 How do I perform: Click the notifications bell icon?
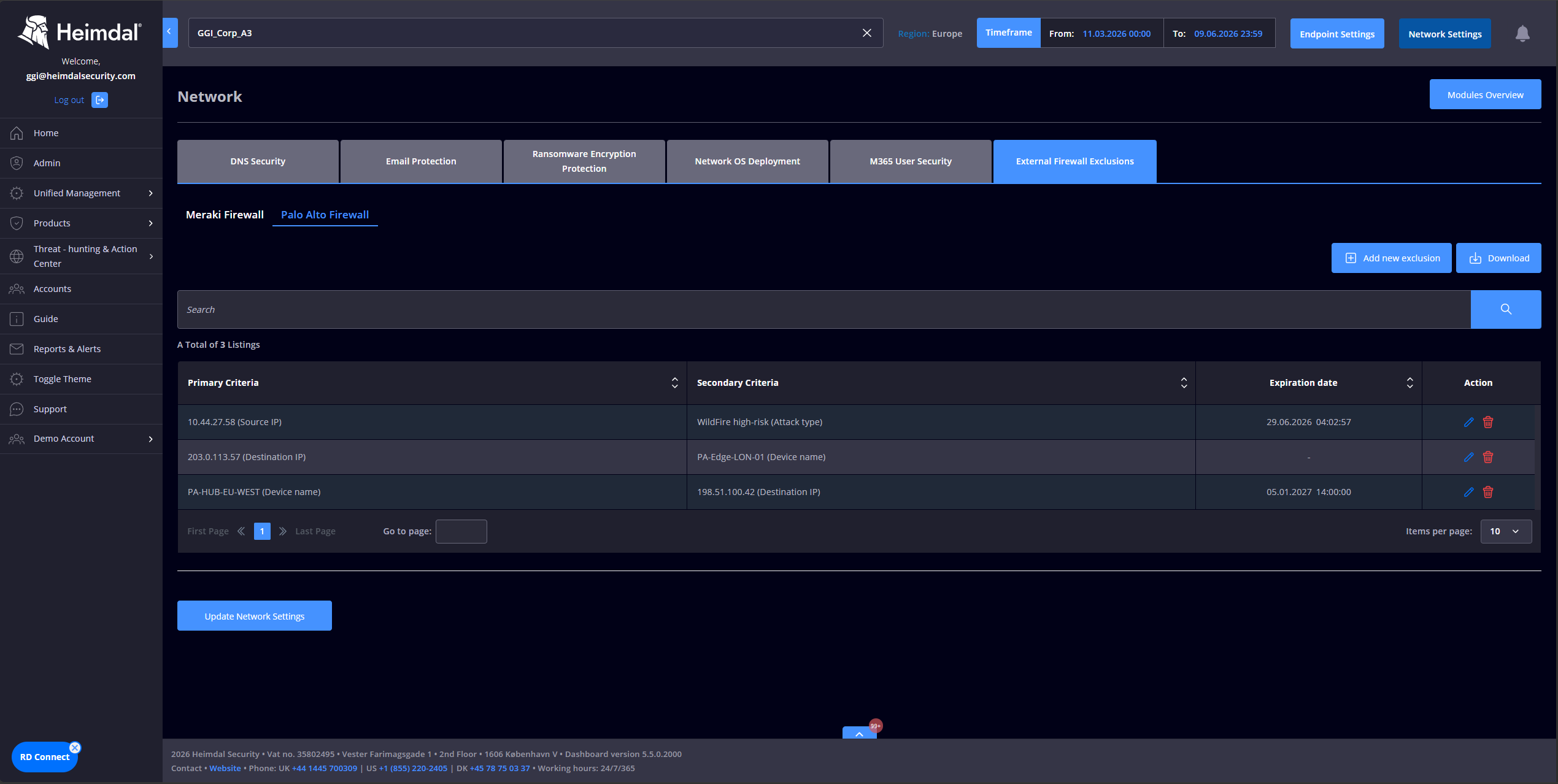pyautogui.click(x=1522, y=33)
